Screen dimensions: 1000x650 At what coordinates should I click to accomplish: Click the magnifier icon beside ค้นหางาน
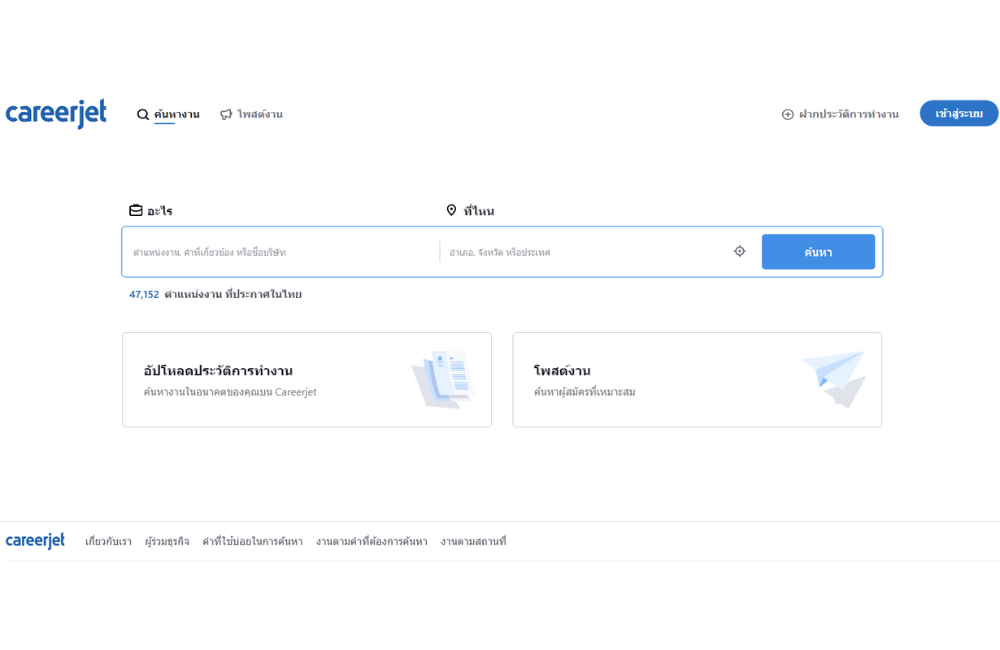[143, 115]
